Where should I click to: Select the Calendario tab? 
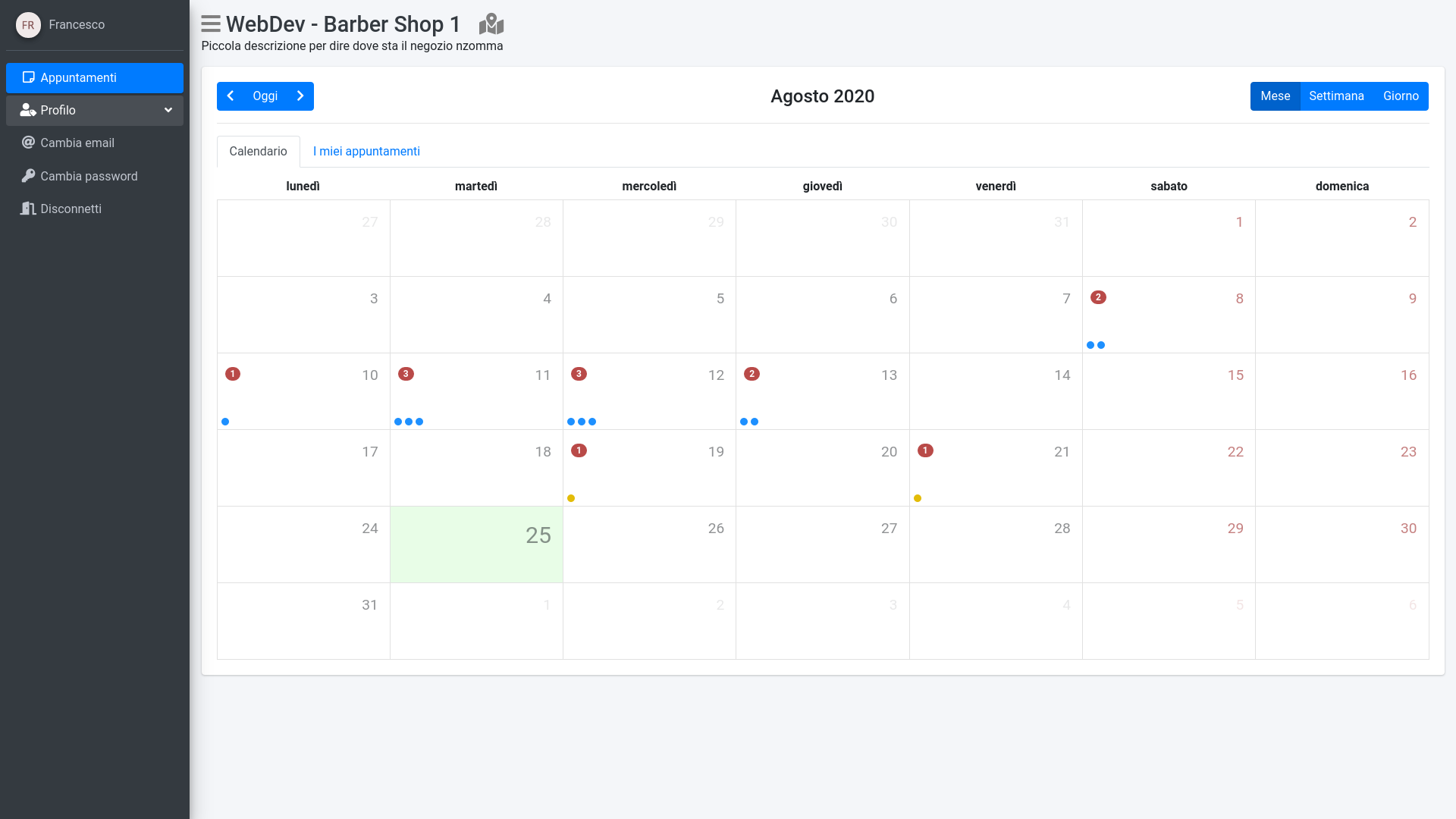click(x=258, y=151)
